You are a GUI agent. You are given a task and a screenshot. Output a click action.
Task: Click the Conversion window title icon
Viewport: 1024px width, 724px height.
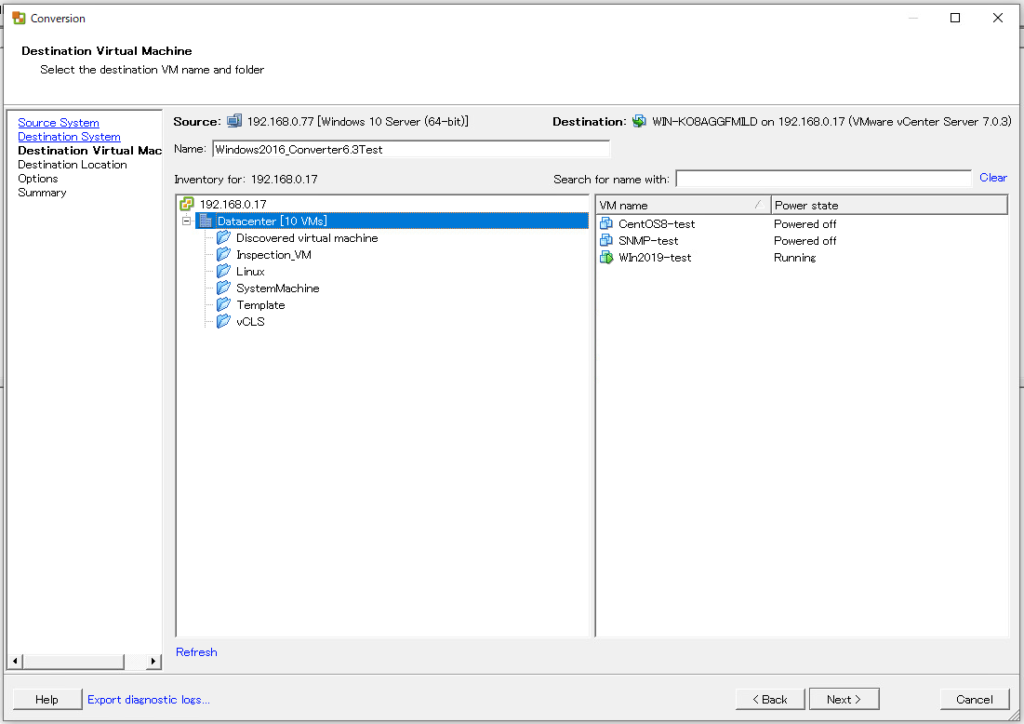18,18
